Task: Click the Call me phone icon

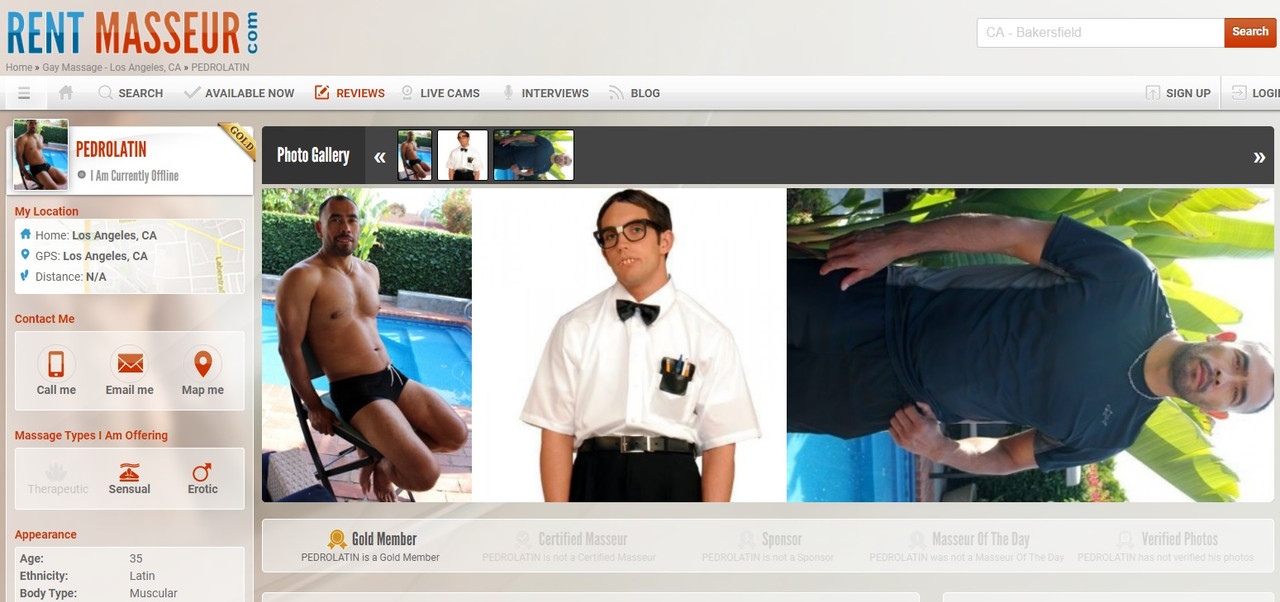Action: point(56,363)
